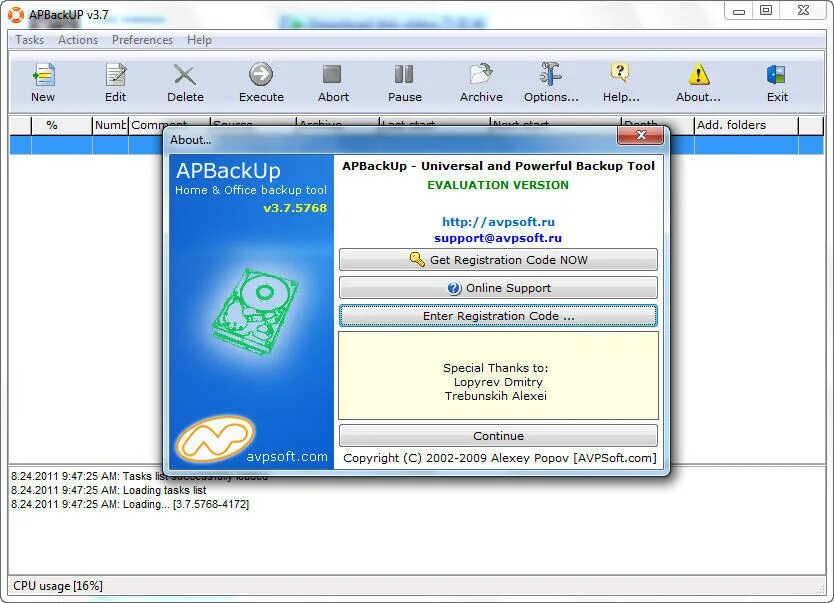
Task: Open the Archive tool
Action: click(481, 83)
